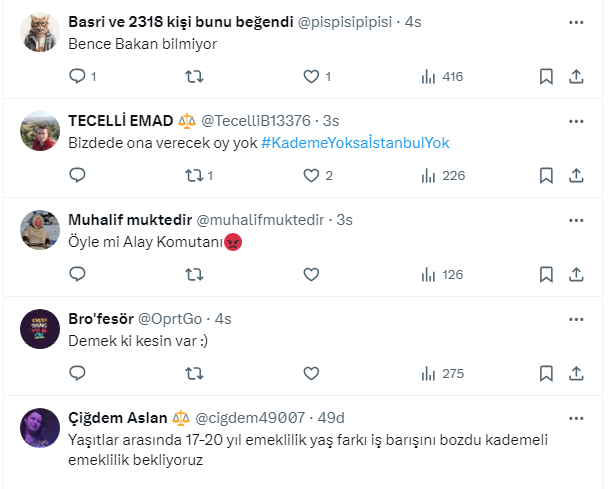
Task: View analytics on Bro'fesör's tweet
Action: pyautogui.click(x=429, y=373)
